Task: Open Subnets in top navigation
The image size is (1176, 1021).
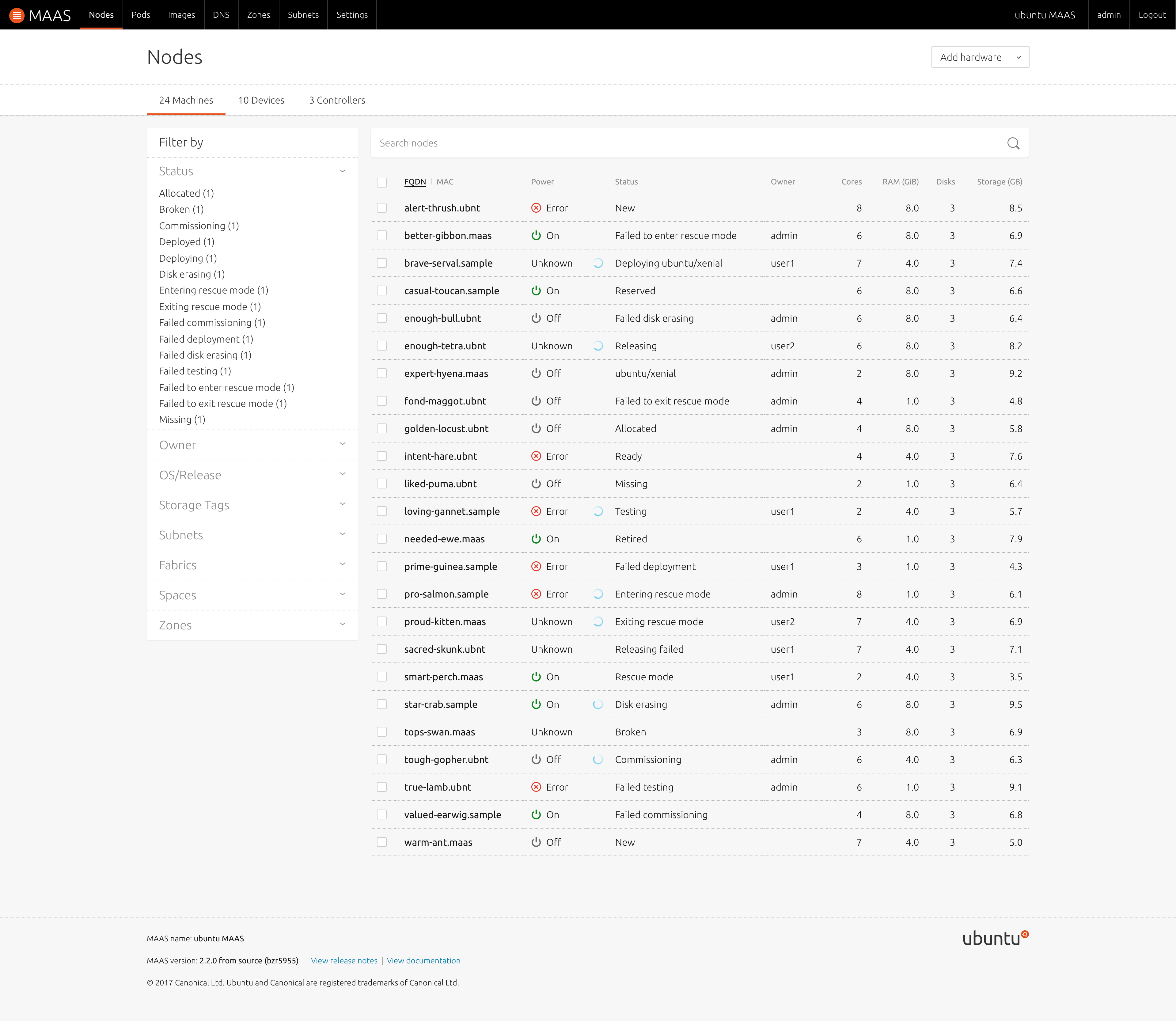Action: click(302, 15)
